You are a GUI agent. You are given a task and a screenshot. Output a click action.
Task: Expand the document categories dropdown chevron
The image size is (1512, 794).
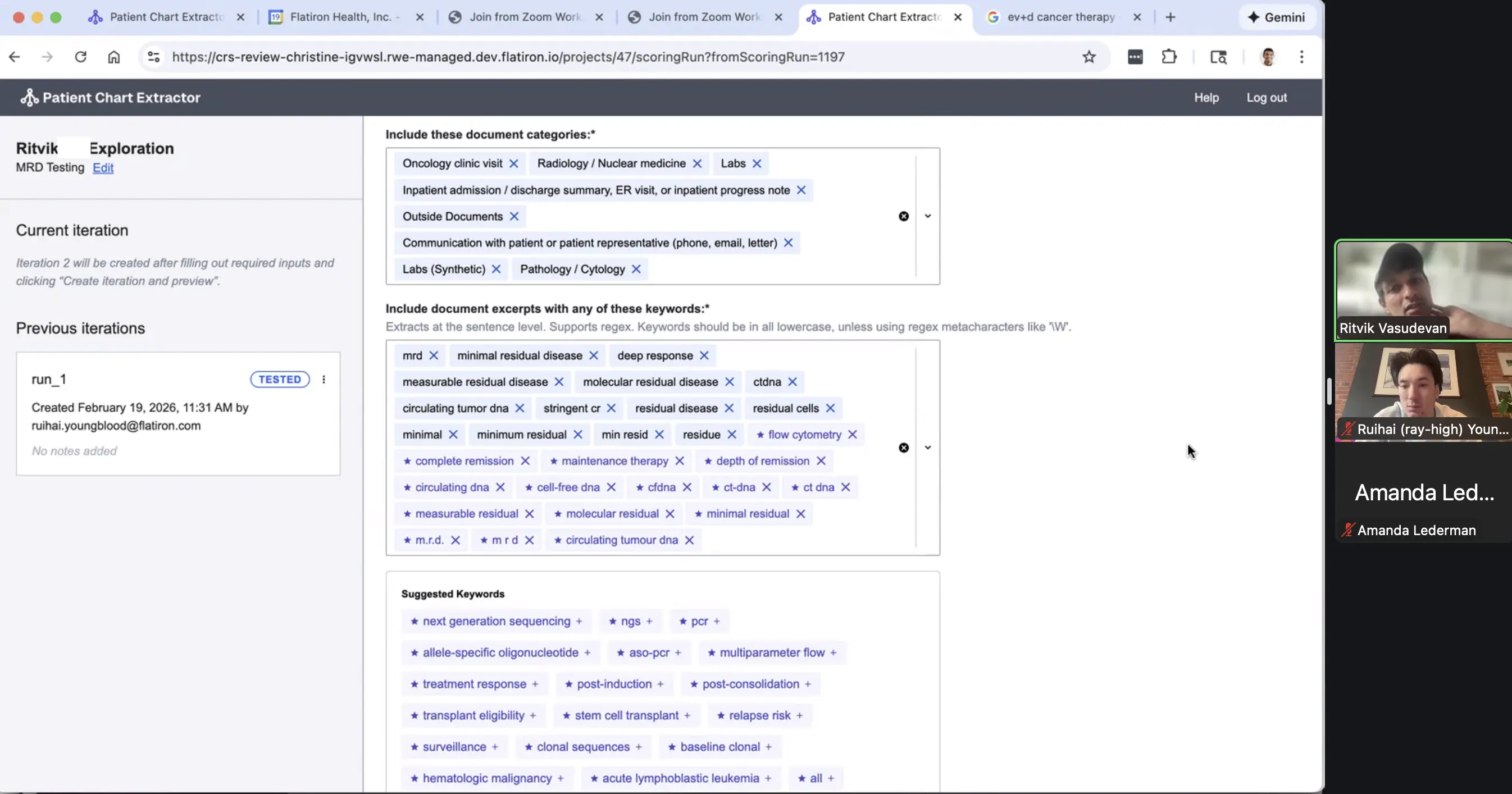pos(927,216)
